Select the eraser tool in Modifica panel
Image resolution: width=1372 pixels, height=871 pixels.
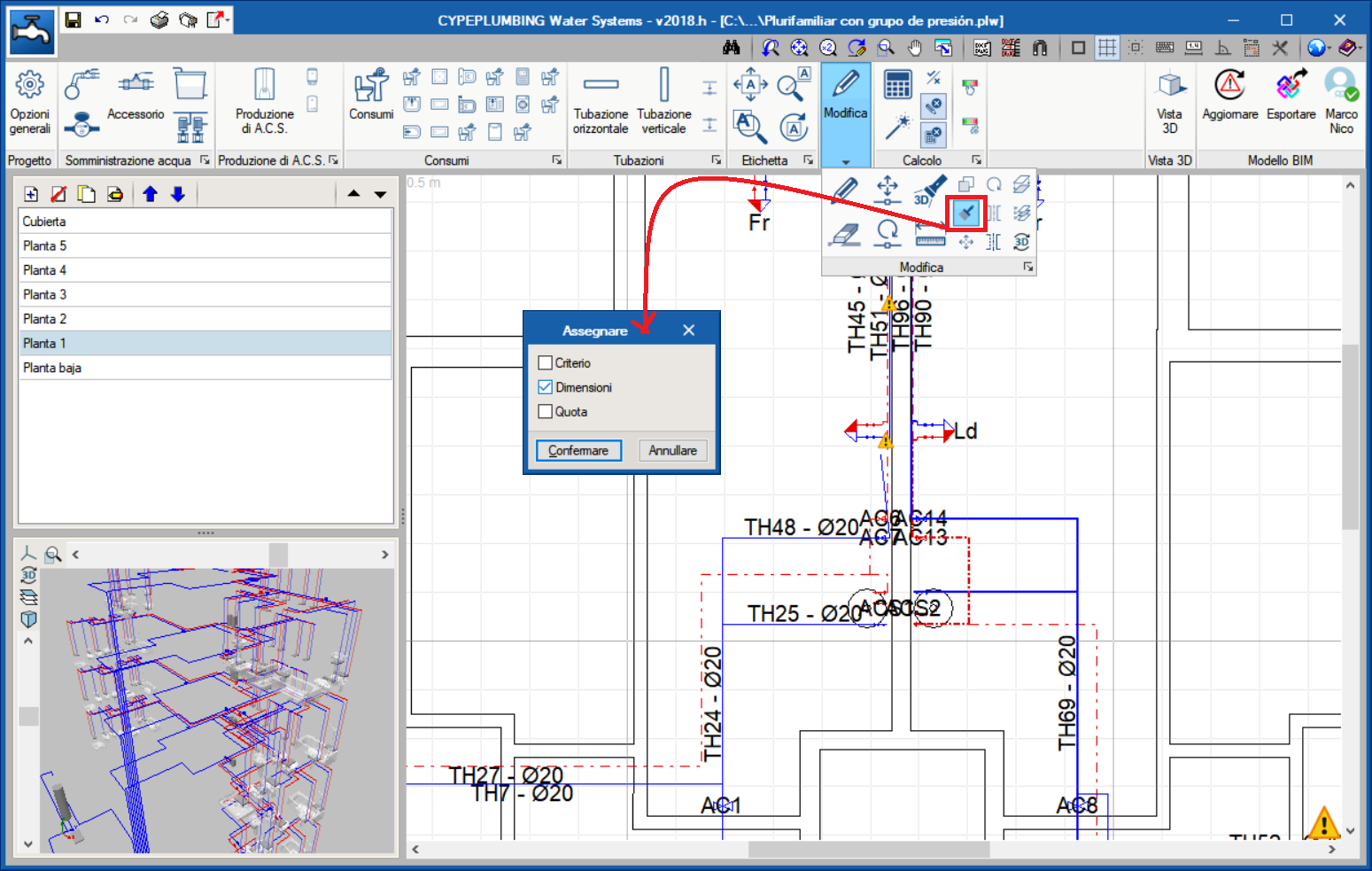click(x=845, y=233)
